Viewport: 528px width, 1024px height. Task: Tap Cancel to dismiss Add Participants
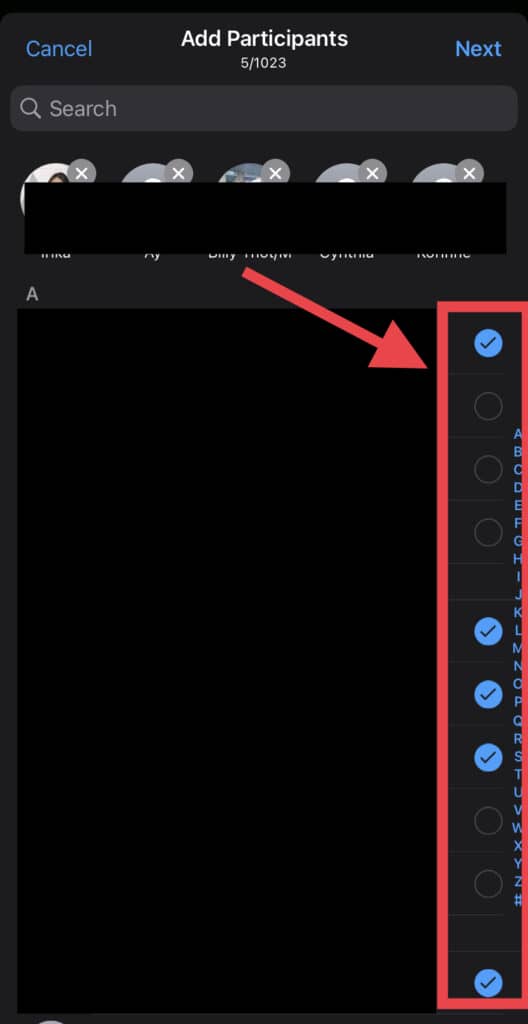pyautogui.click(x=59, y=49)
